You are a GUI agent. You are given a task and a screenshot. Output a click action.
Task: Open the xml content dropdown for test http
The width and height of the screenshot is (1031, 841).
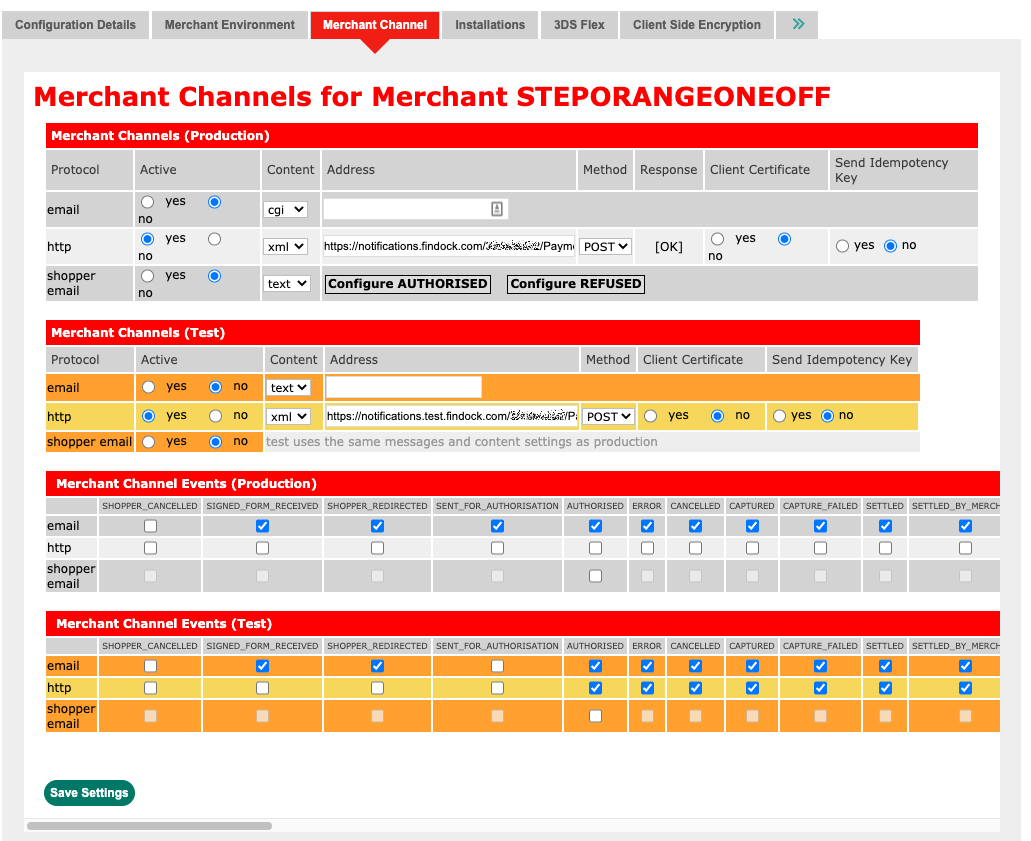point(289,416)
